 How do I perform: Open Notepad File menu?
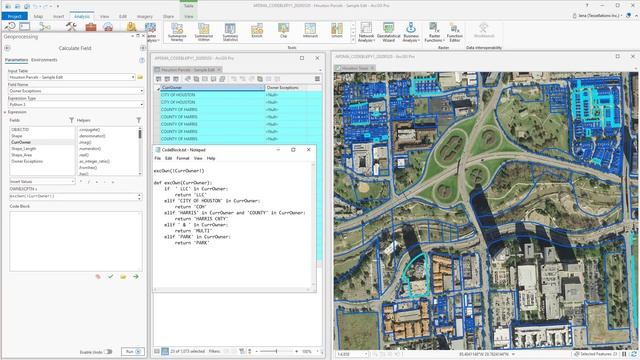pos(158,158)
